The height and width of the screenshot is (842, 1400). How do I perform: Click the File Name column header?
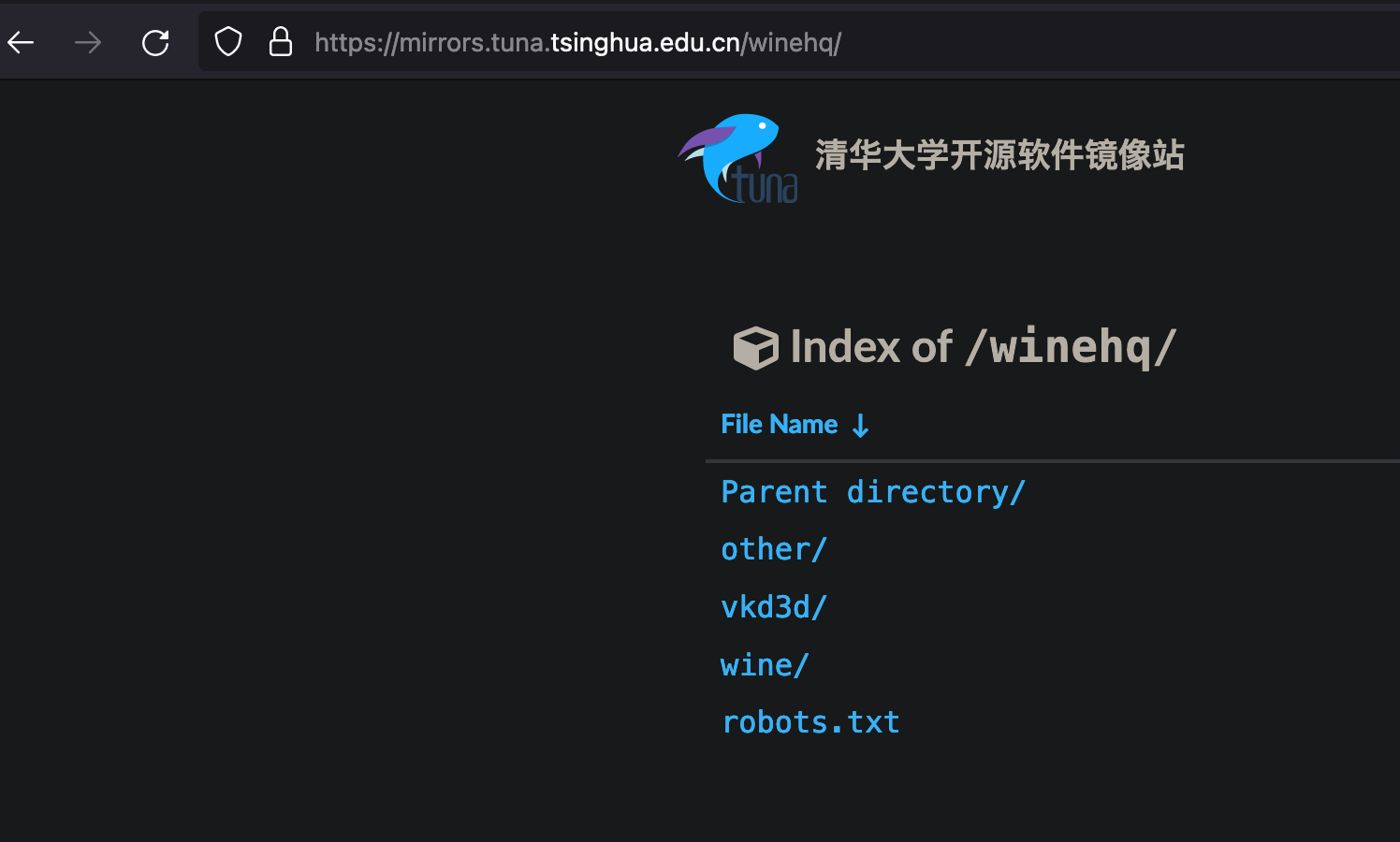point(779,424)
